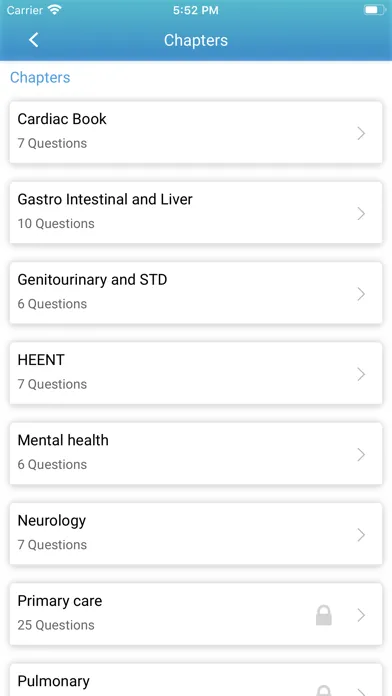
Task: Tap the battery icon in status bar
Action: pos(375,10)
